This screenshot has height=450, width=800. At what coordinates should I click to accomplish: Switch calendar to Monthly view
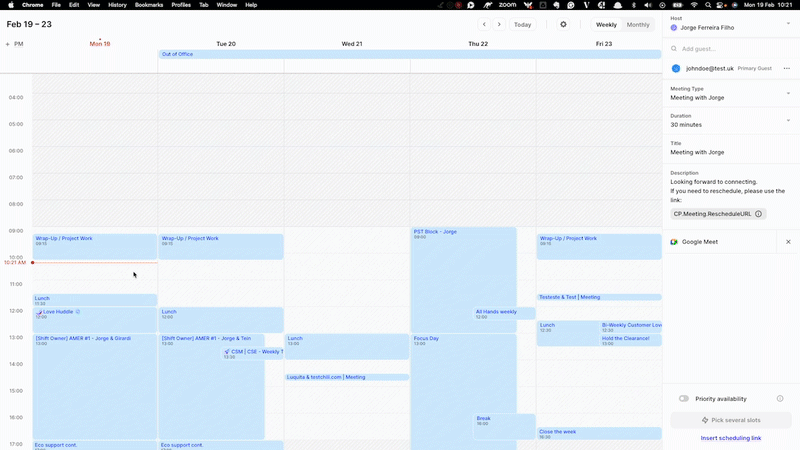[638, 24]
